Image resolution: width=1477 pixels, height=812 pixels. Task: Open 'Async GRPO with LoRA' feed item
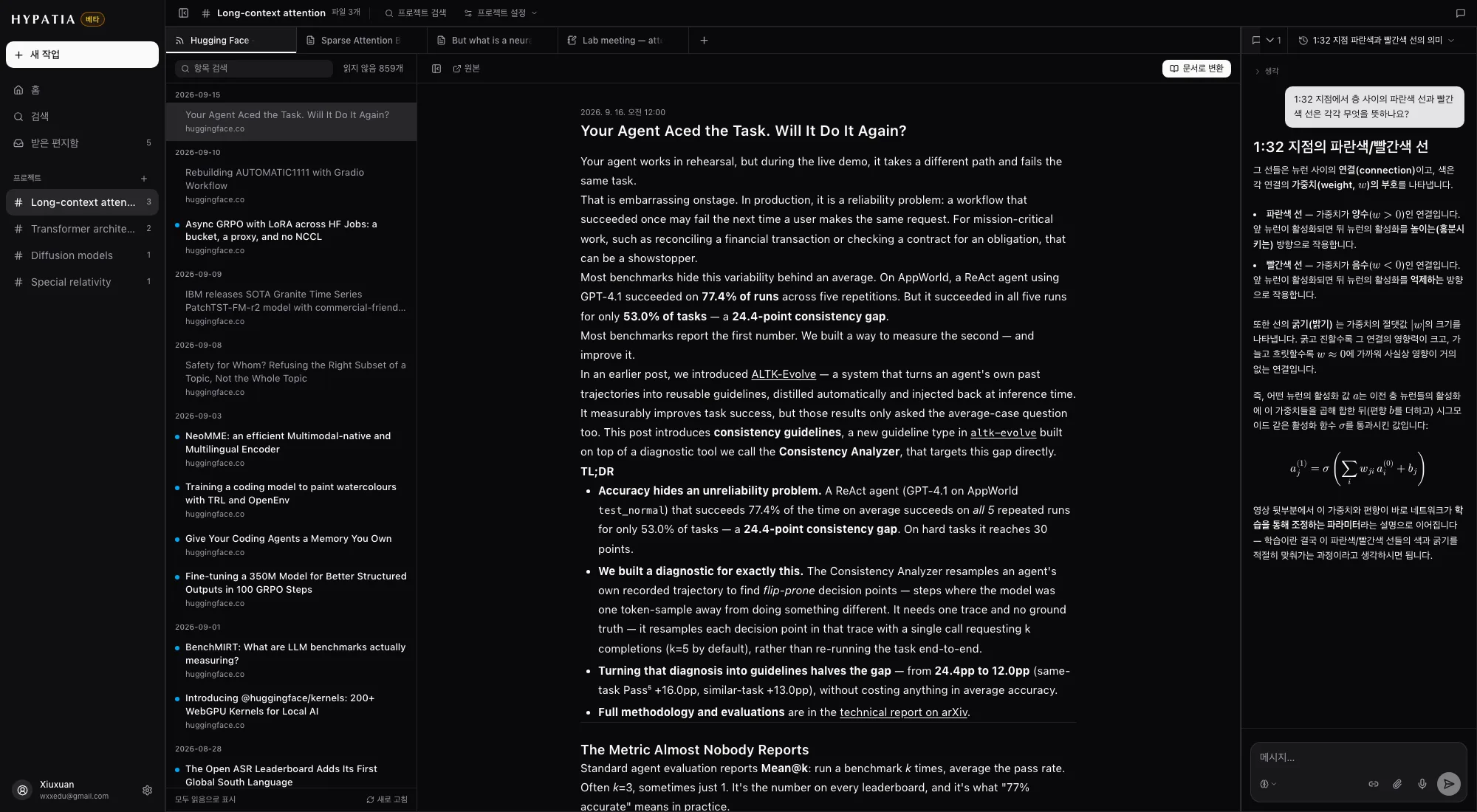pyautogui.click(x=291, y=237)
